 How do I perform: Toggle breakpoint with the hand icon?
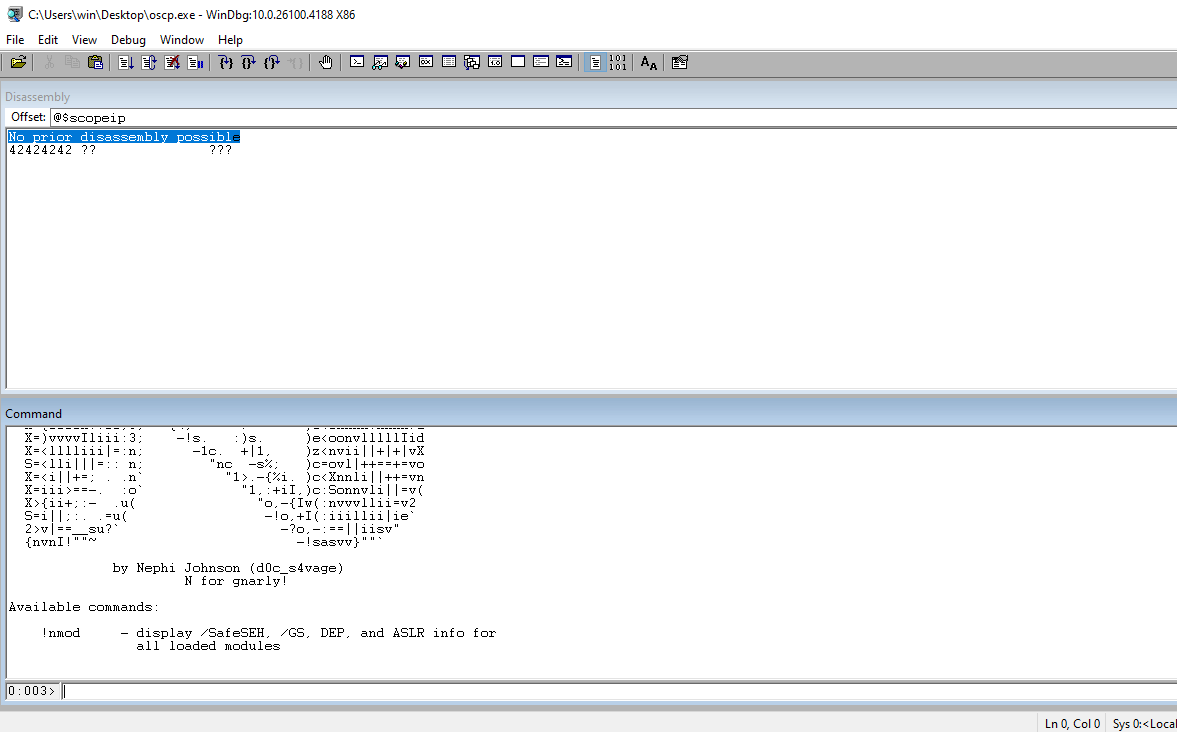point(326,63)
